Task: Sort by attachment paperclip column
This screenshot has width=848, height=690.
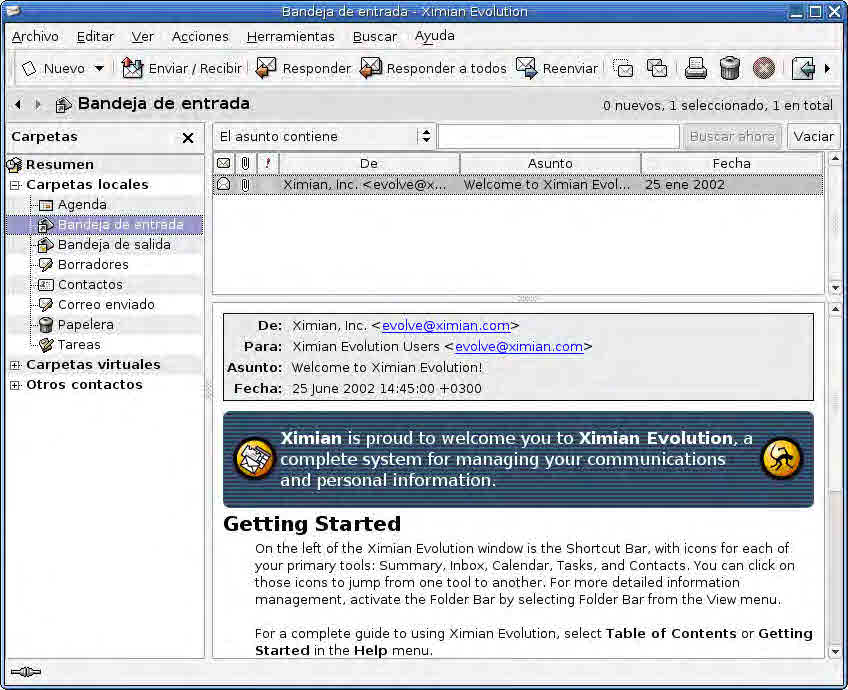Action: (245, 163)
